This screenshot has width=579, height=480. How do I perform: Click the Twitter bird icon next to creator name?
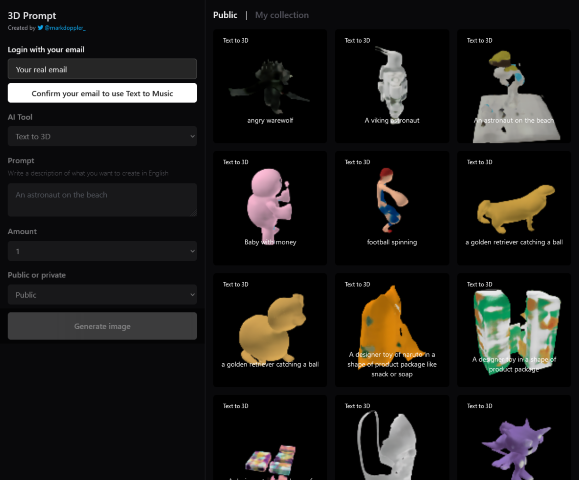click(x=40, y=28)
